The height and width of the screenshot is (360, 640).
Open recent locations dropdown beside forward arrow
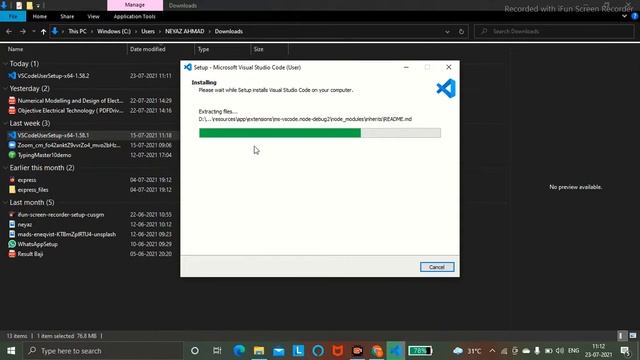click(33, 31)
